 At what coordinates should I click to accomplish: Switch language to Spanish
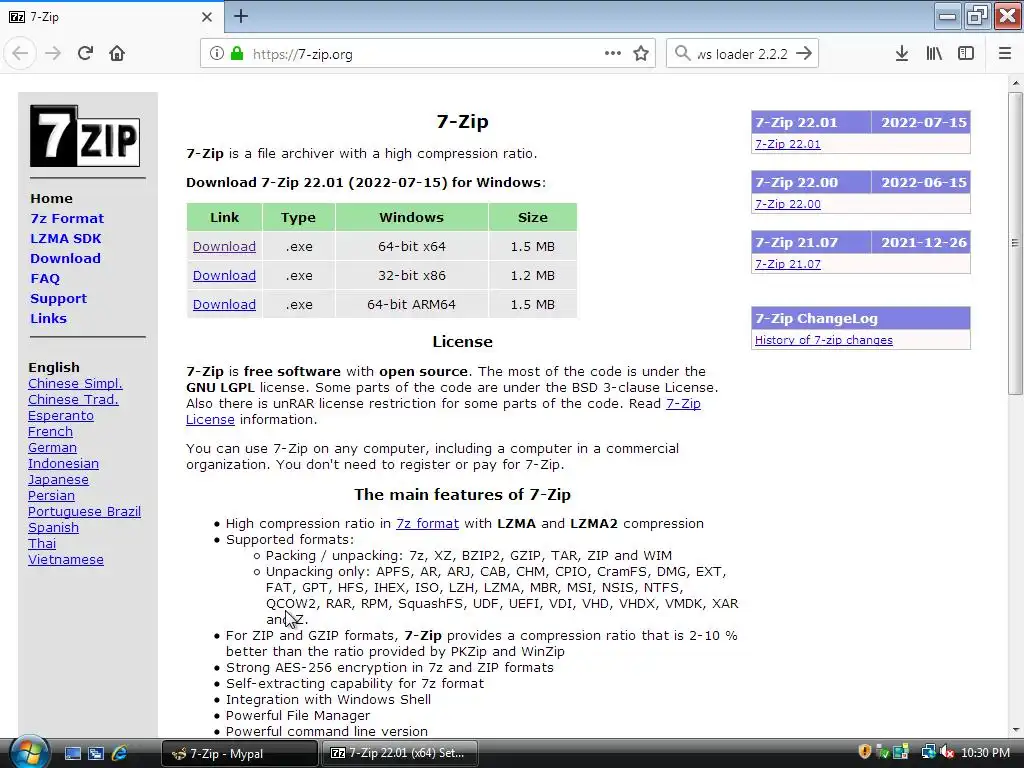coord(53,528)
